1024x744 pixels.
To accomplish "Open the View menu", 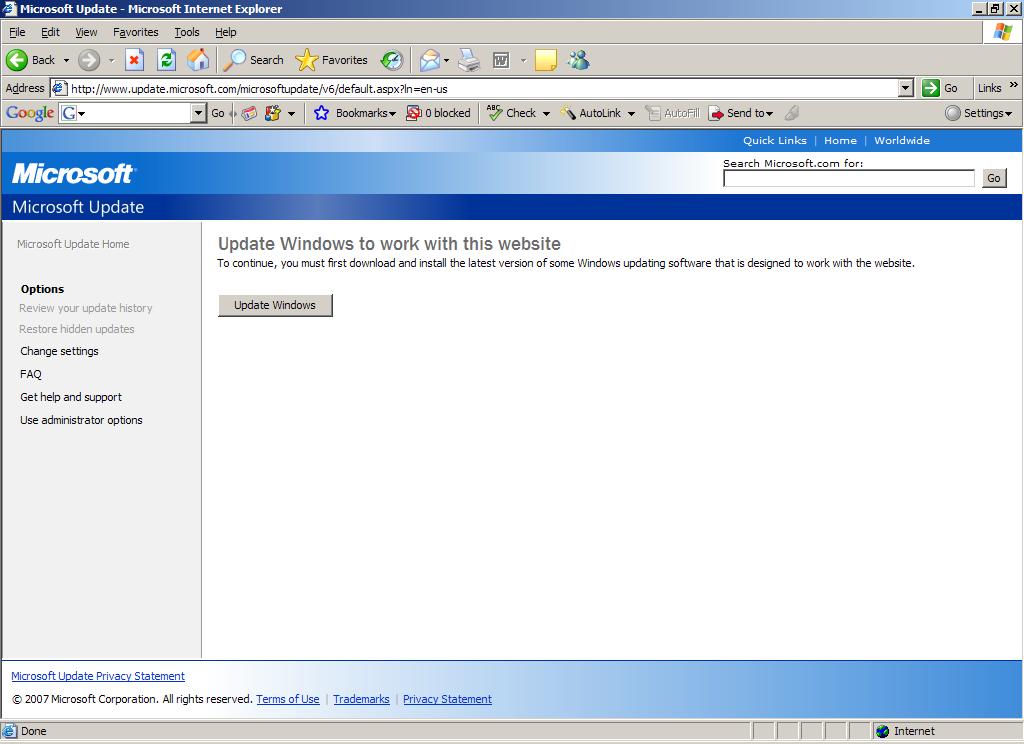I will 86,32.
